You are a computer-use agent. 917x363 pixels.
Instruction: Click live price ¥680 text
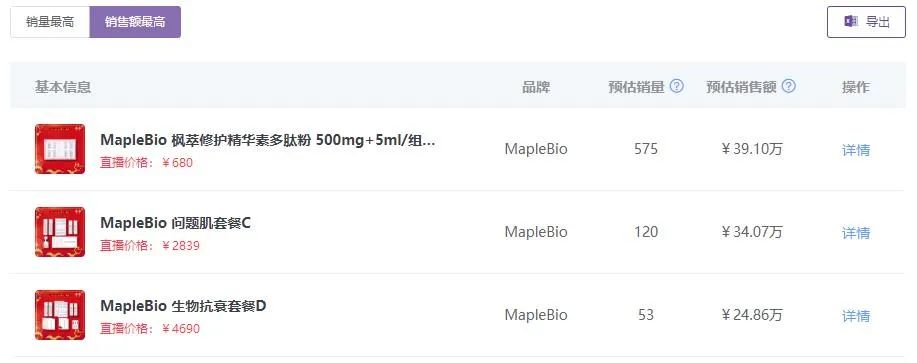pos(177,163)
